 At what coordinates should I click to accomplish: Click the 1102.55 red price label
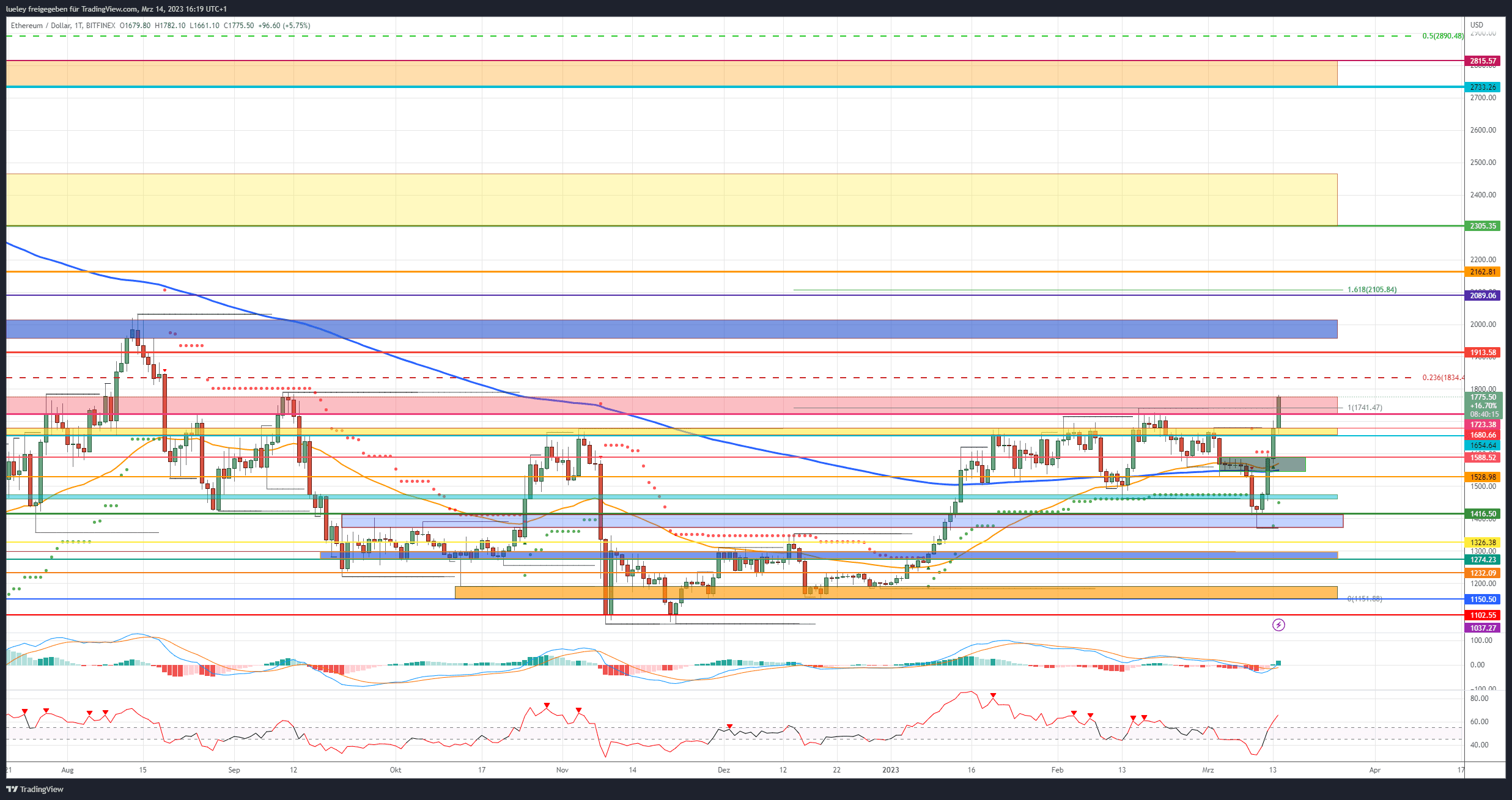click(x=1483, y=615)
